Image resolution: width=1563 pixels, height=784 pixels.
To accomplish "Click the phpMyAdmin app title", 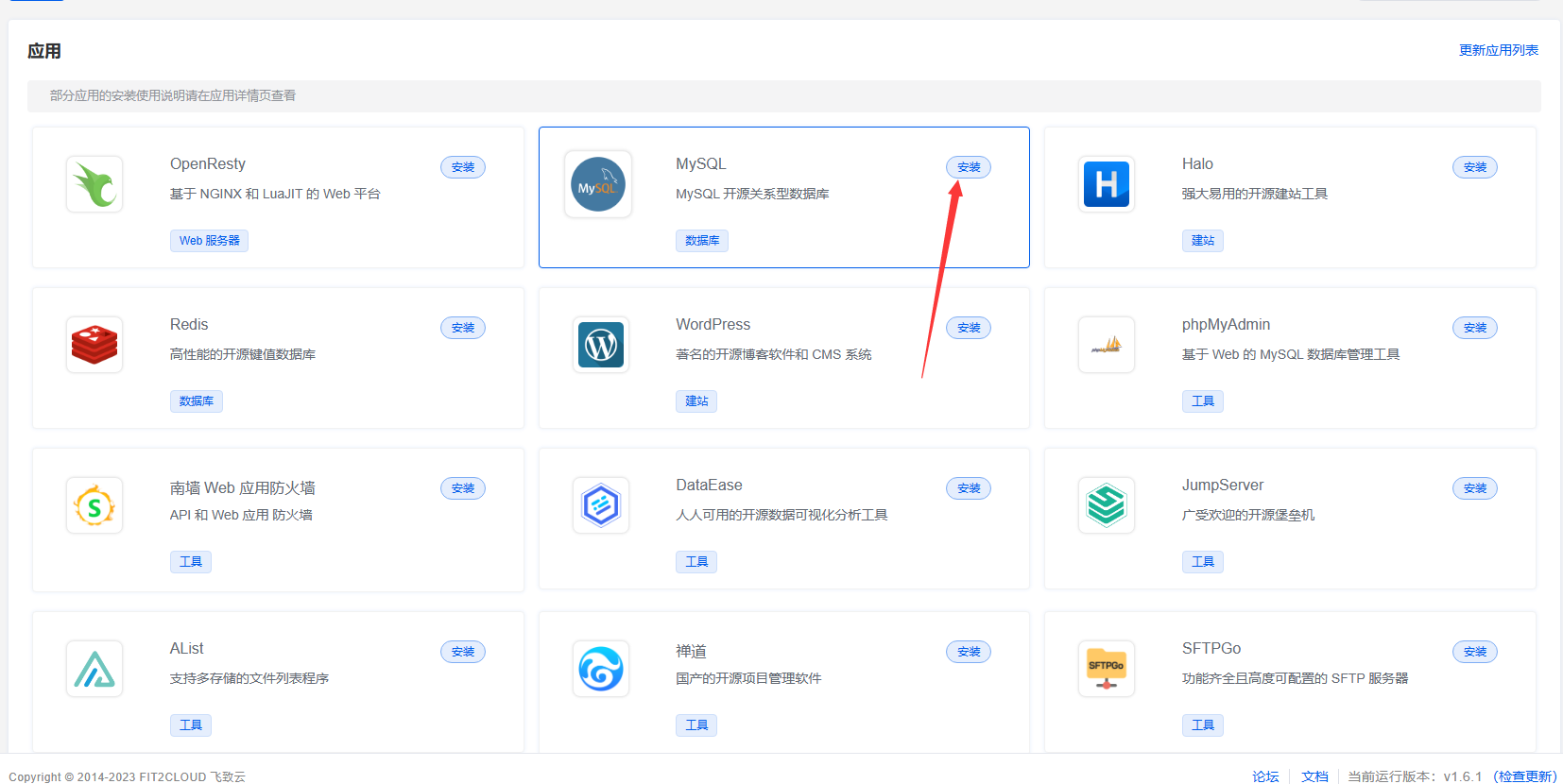I will (x=1226, y=325).
